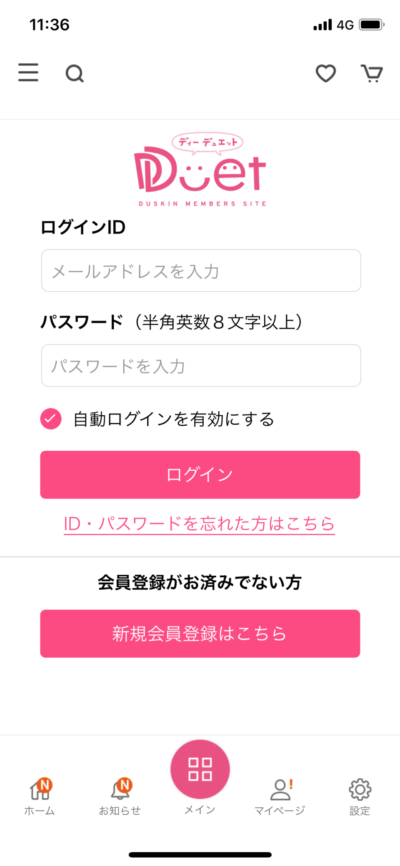Focus the メールアドレスを入力 field
Viewport: 400px width, 866px height.
click(201, 271)
